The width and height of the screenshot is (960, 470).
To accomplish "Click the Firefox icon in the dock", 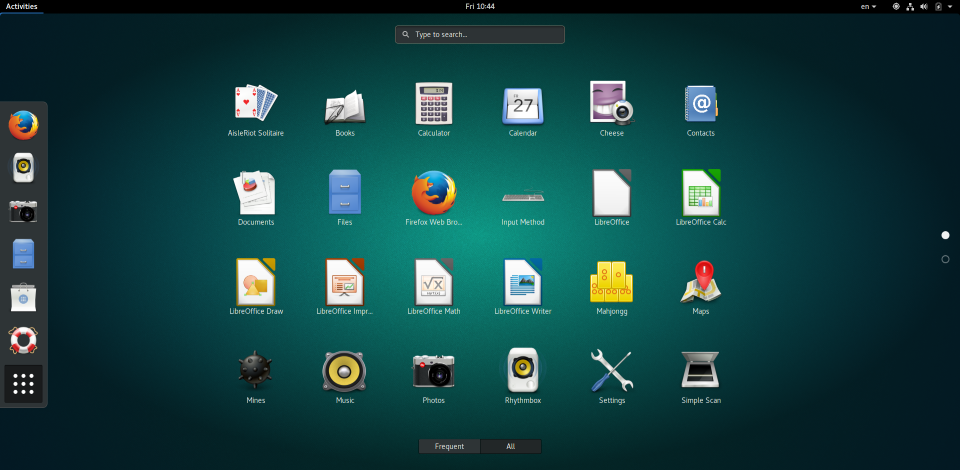I will coord(23,125).
